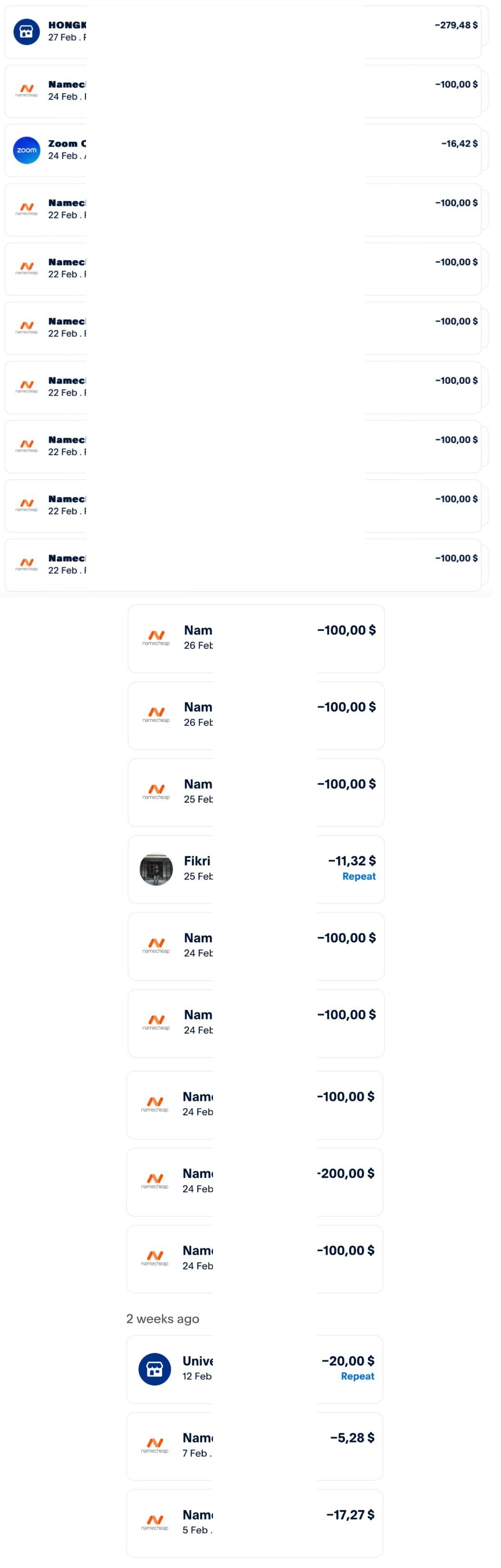Open the Unive transaction name dated 12 Feb
Viewport: 501px width, 1568px height.
[198, 1361]
